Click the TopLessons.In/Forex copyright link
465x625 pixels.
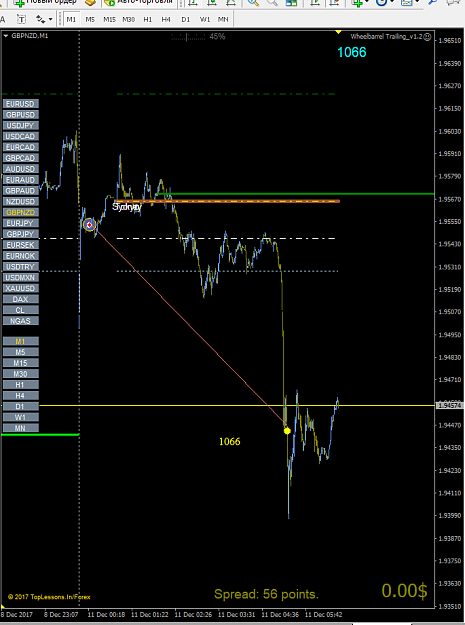click(49, 597)
